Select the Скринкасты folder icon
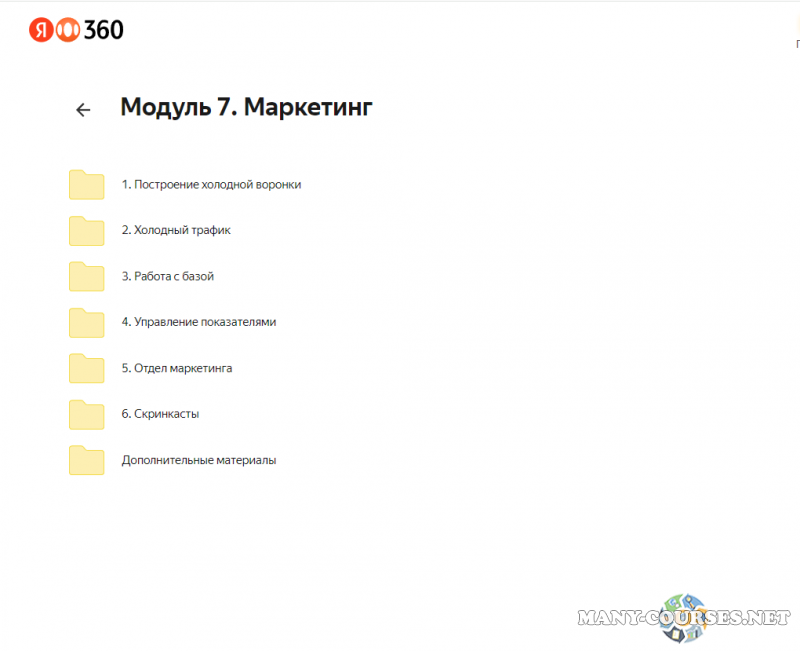 coord(86,415)
